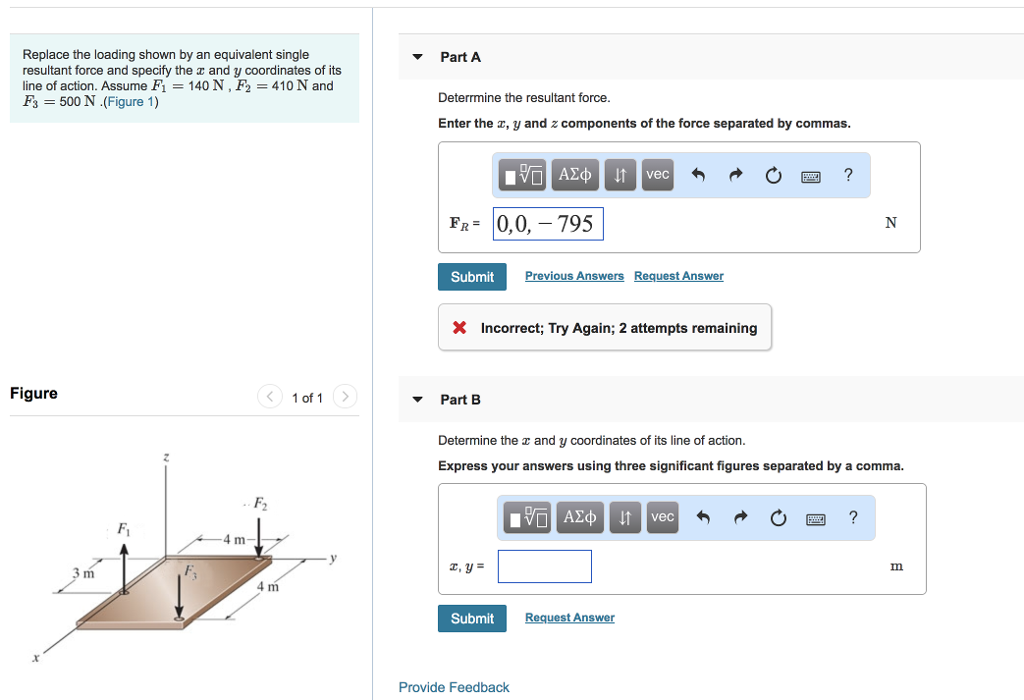Screen dimensions: 1024x700
Task: Undo last entry in Part A toolbar
Action: click(x=699, y=176)
